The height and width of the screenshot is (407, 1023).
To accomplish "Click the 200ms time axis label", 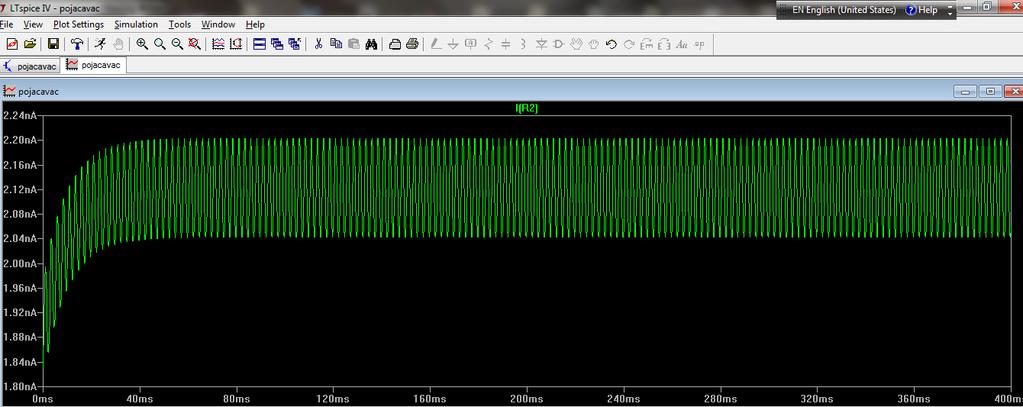I will tap(526, 398).
